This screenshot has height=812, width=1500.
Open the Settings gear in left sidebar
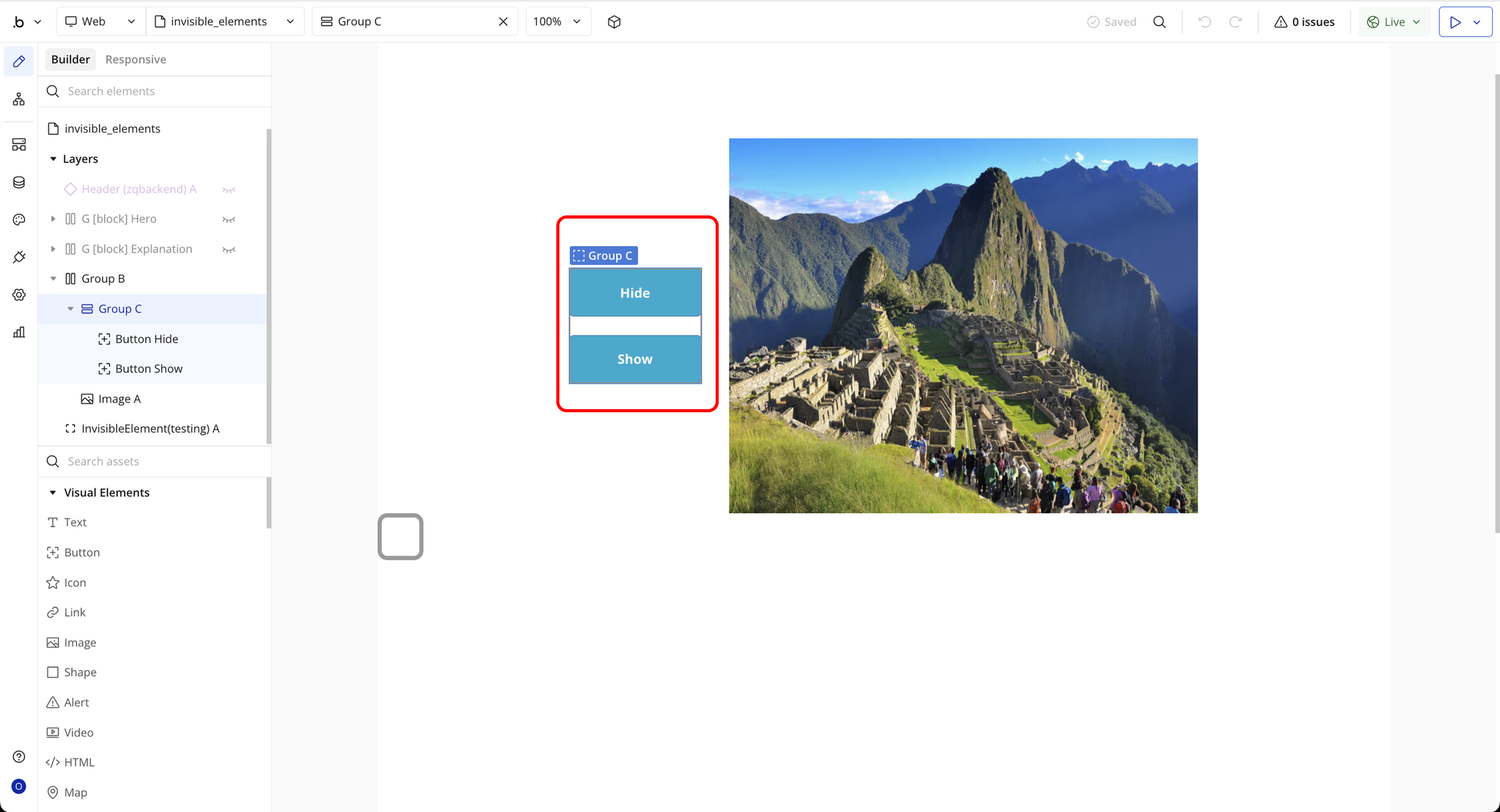[19, 294]
